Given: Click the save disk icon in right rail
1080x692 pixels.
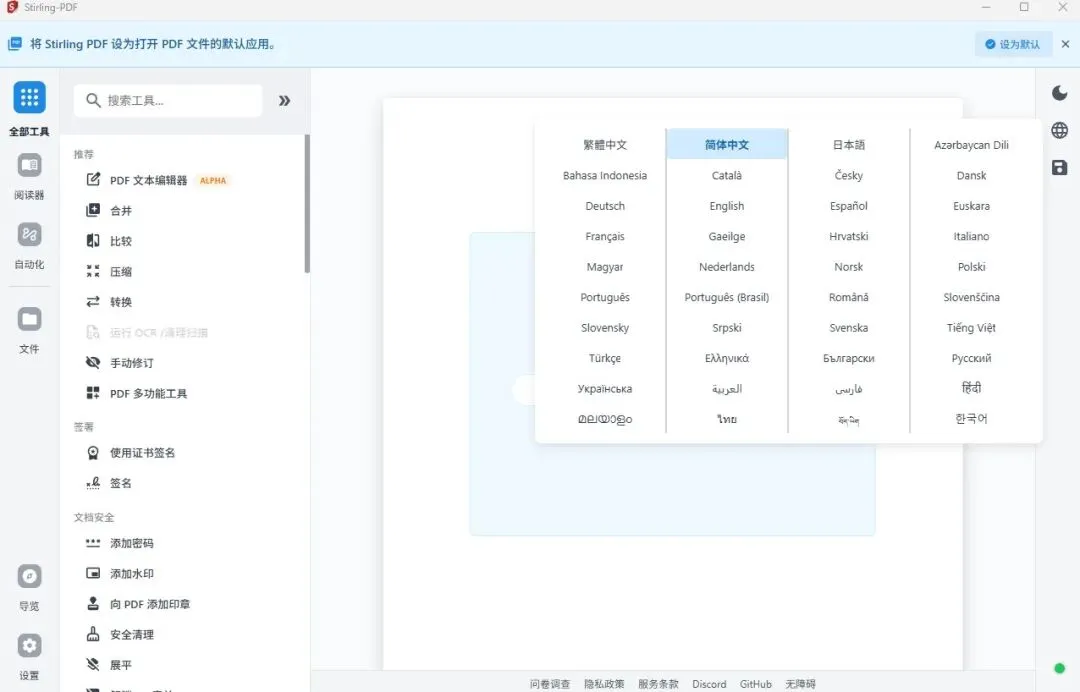Looking at the screenshot, I should click(x=1059, y=167).
